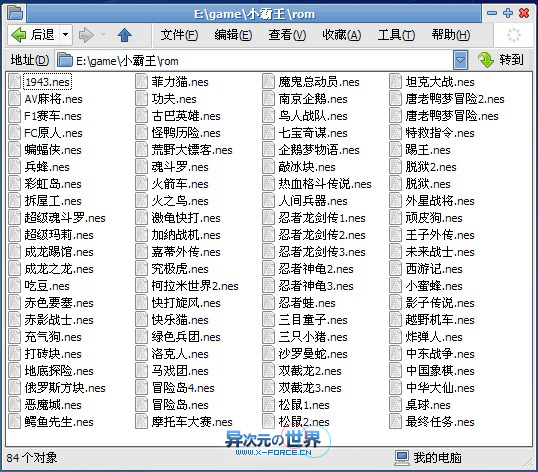Select file icon of 松鼠1.nes

(x=268, y=405)
